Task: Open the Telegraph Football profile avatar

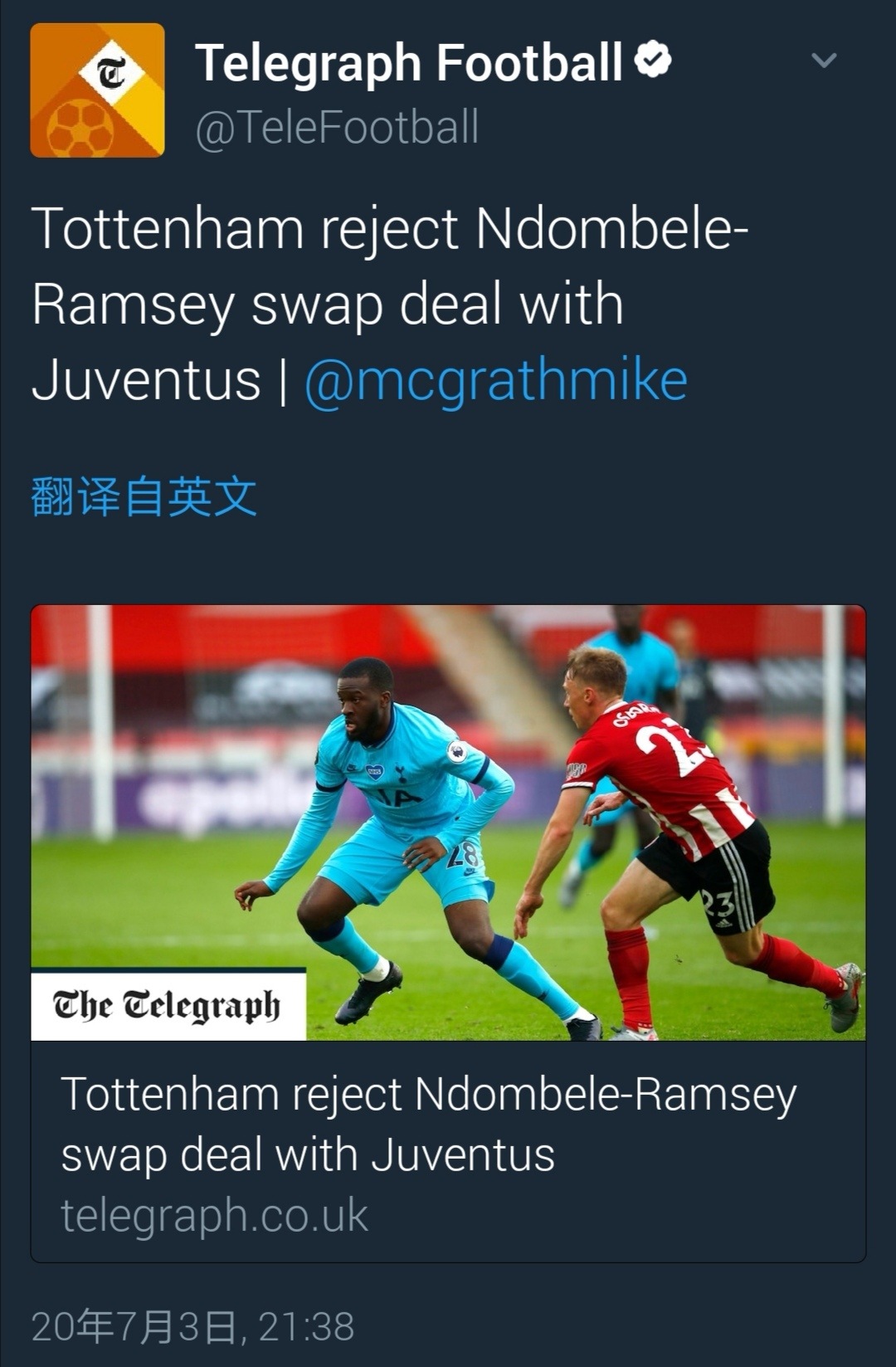Action: click(x=97, y=90)
